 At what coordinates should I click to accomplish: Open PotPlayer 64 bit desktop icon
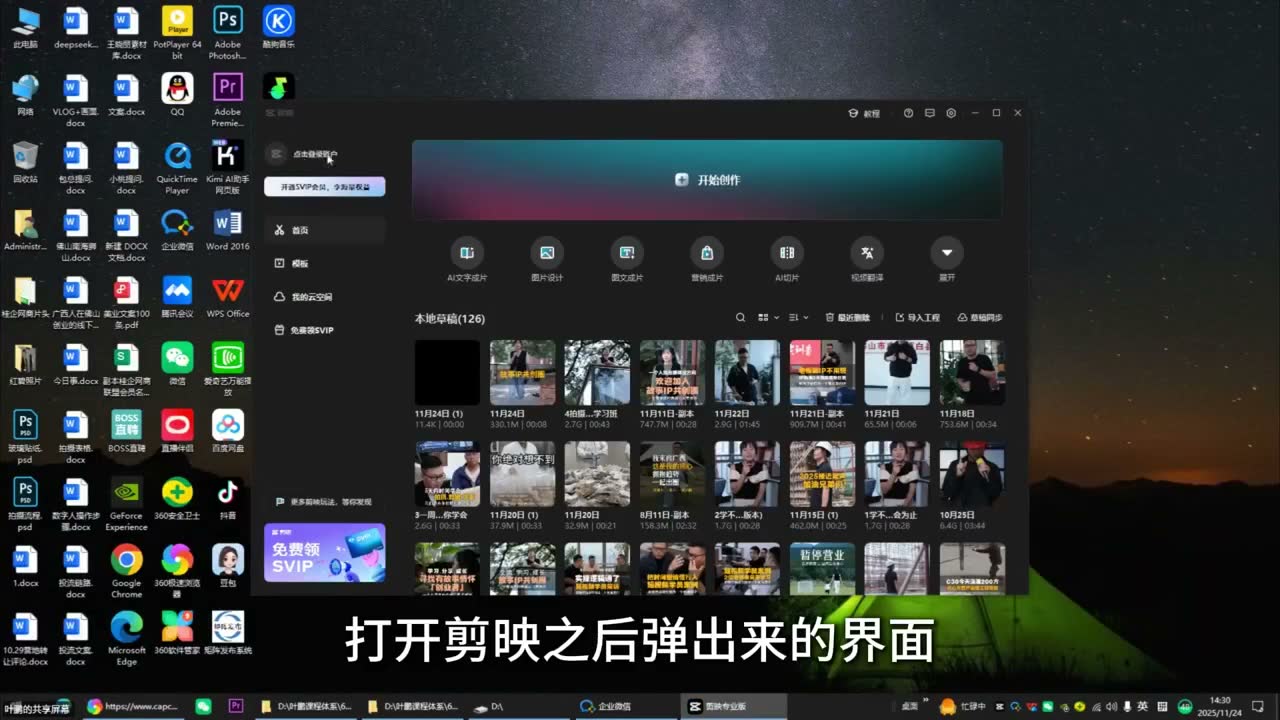point(177,32)
